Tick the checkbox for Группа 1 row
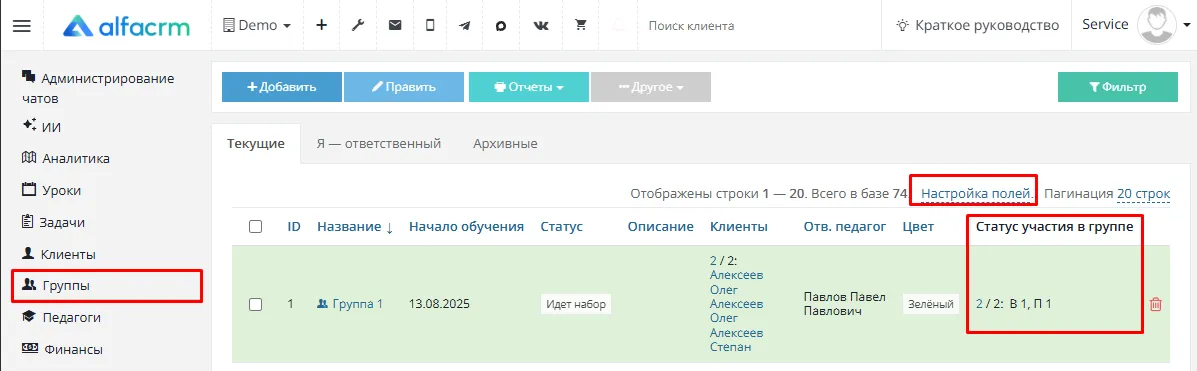The width and height of the screenshot is (1197, 371). [x=256, y=304]
